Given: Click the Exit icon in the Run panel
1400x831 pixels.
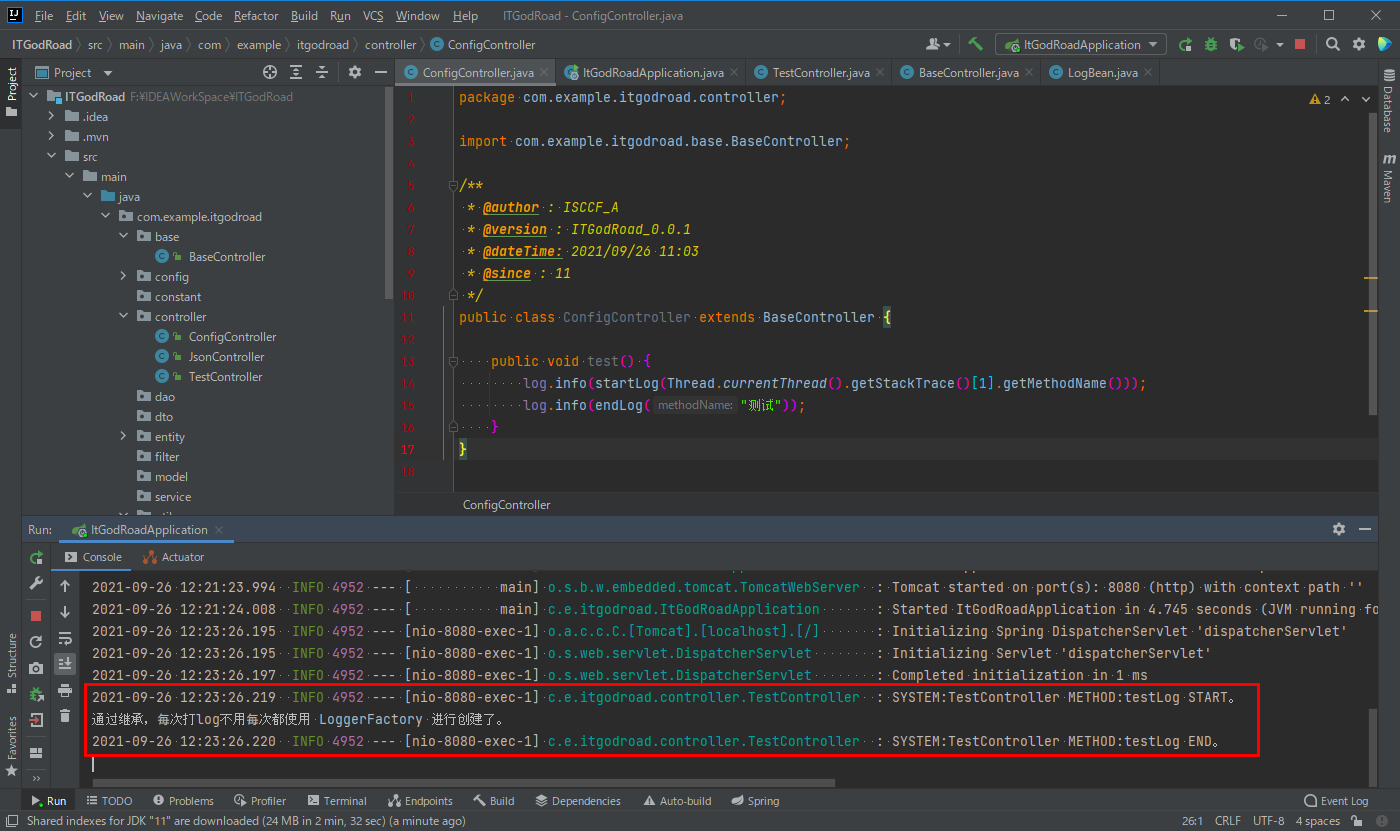Looking at the screenshot, I should pos(36,719).
